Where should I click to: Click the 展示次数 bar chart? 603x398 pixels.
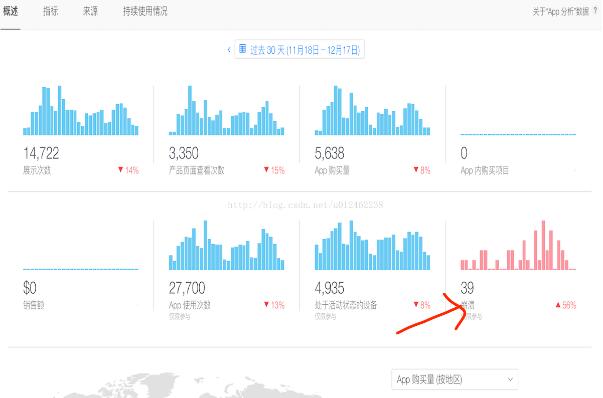pos(81,110)
